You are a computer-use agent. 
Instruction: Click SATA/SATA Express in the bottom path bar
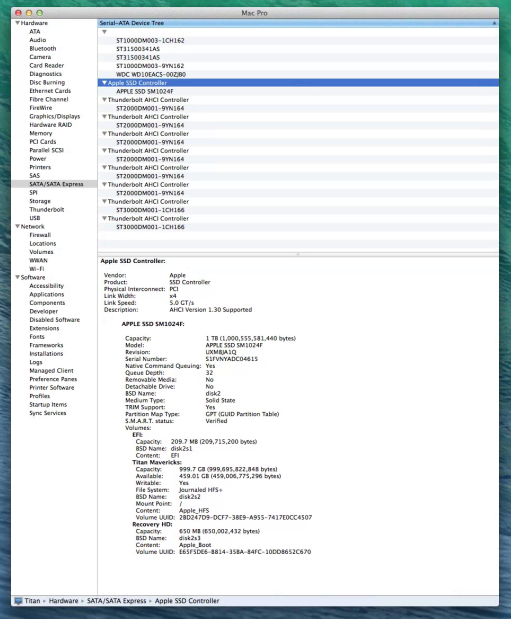pos(116,600)
